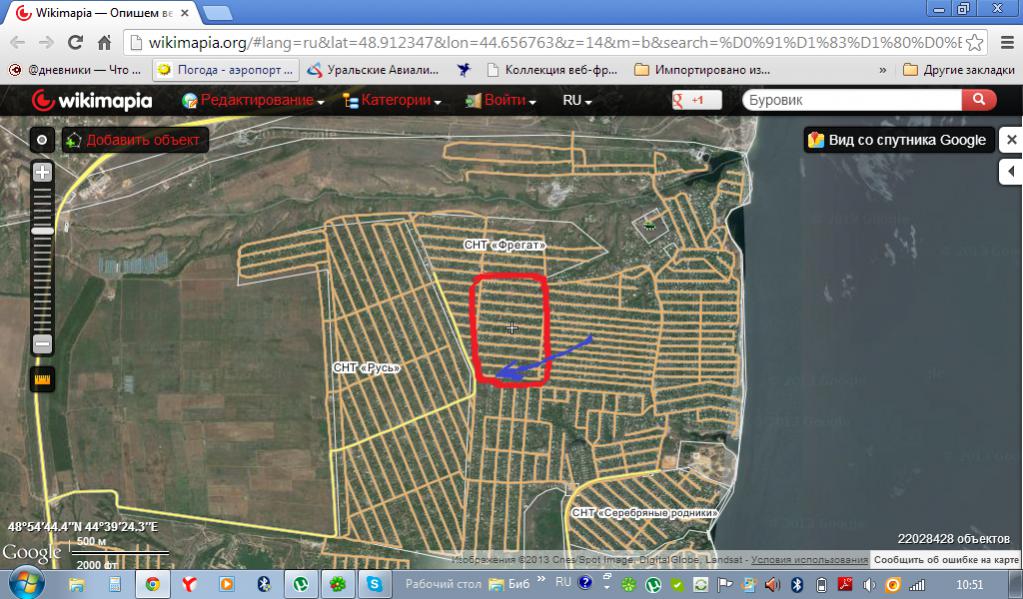1023x599 pixels.
Task: Click the network signal tray icon
Action: 917,585
